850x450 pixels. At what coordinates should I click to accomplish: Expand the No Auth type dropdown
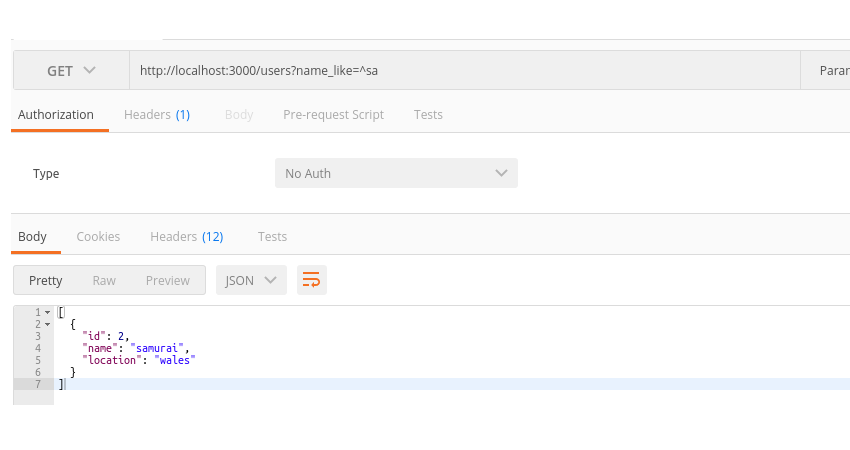click(396, 173)
